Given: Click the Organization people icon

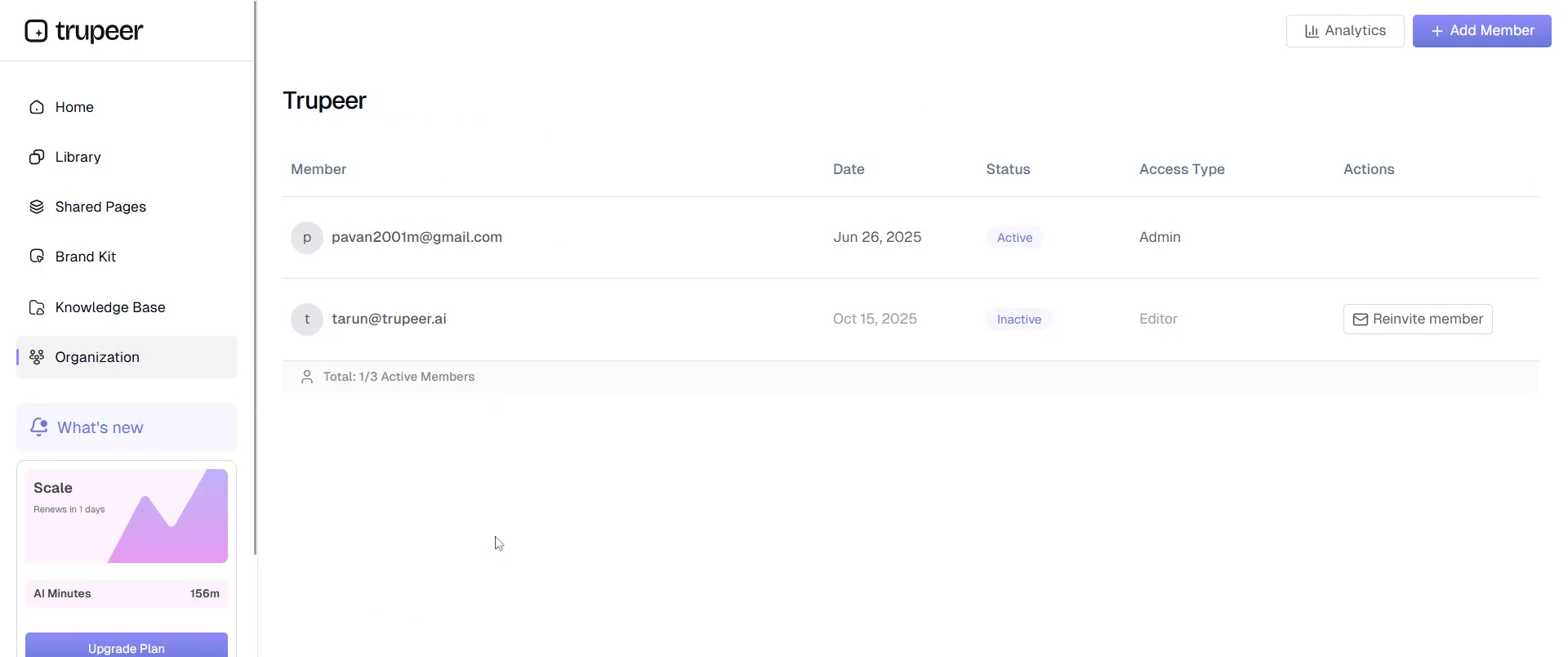Looking at the screenshot, I should (37, 357).
